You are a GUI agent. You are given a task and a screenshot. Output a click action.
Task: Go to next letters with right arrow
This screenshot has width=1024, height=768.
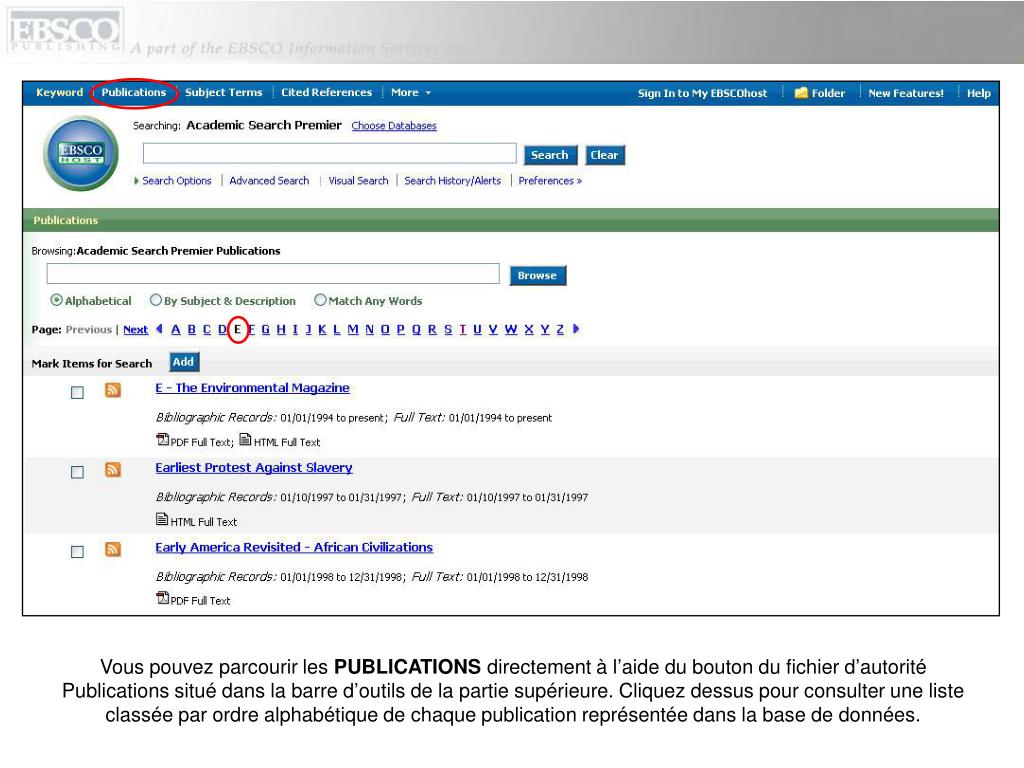pyautogui.click(x=576, y=329)
